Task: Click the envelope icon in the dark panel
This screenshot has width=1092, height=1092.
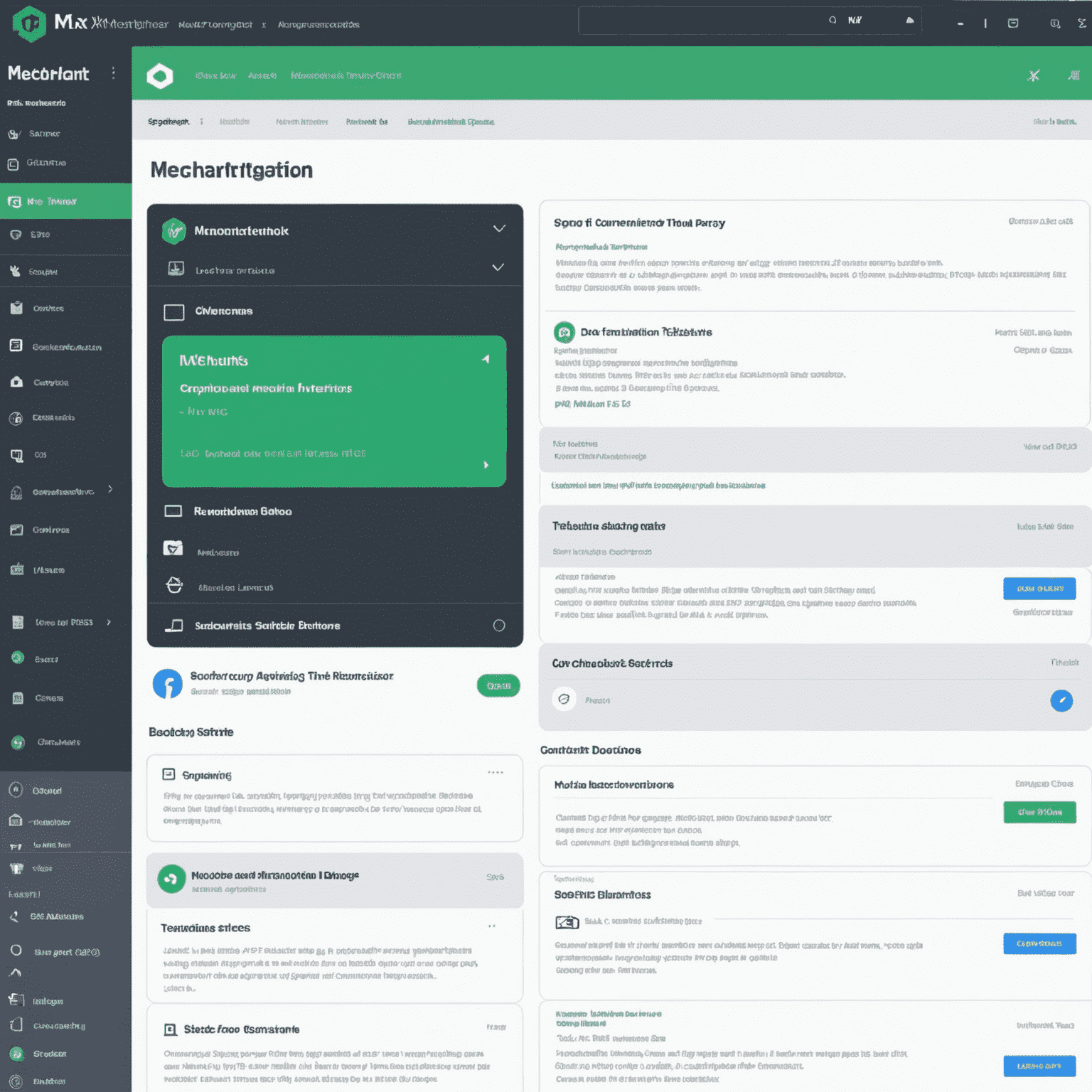Action: pyautogui.click(x=173, y=548)
